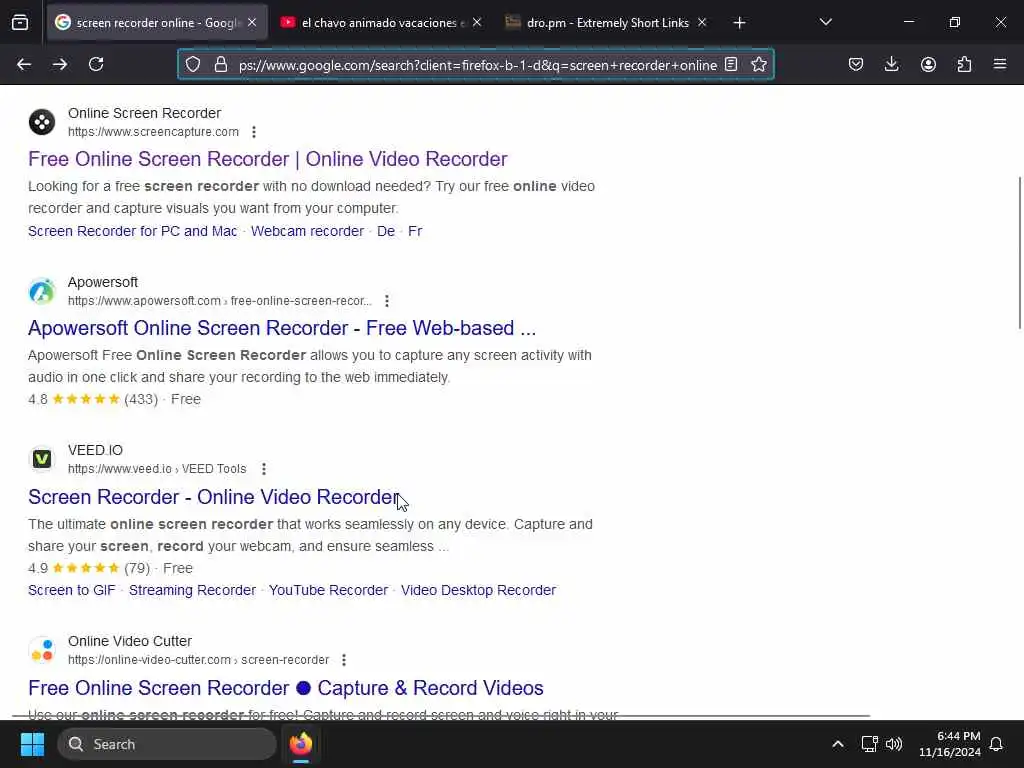Open a new tab with plus button
1024x768 pixels.
click(x=739, y=23)
